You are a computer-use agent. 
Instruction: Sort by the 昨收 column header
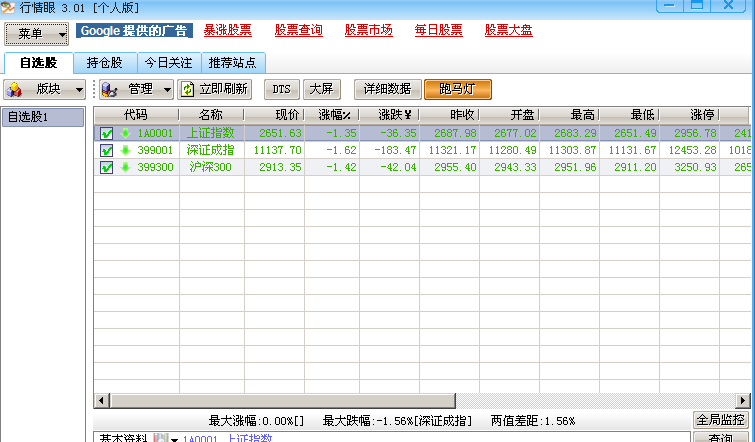[449, 115]
